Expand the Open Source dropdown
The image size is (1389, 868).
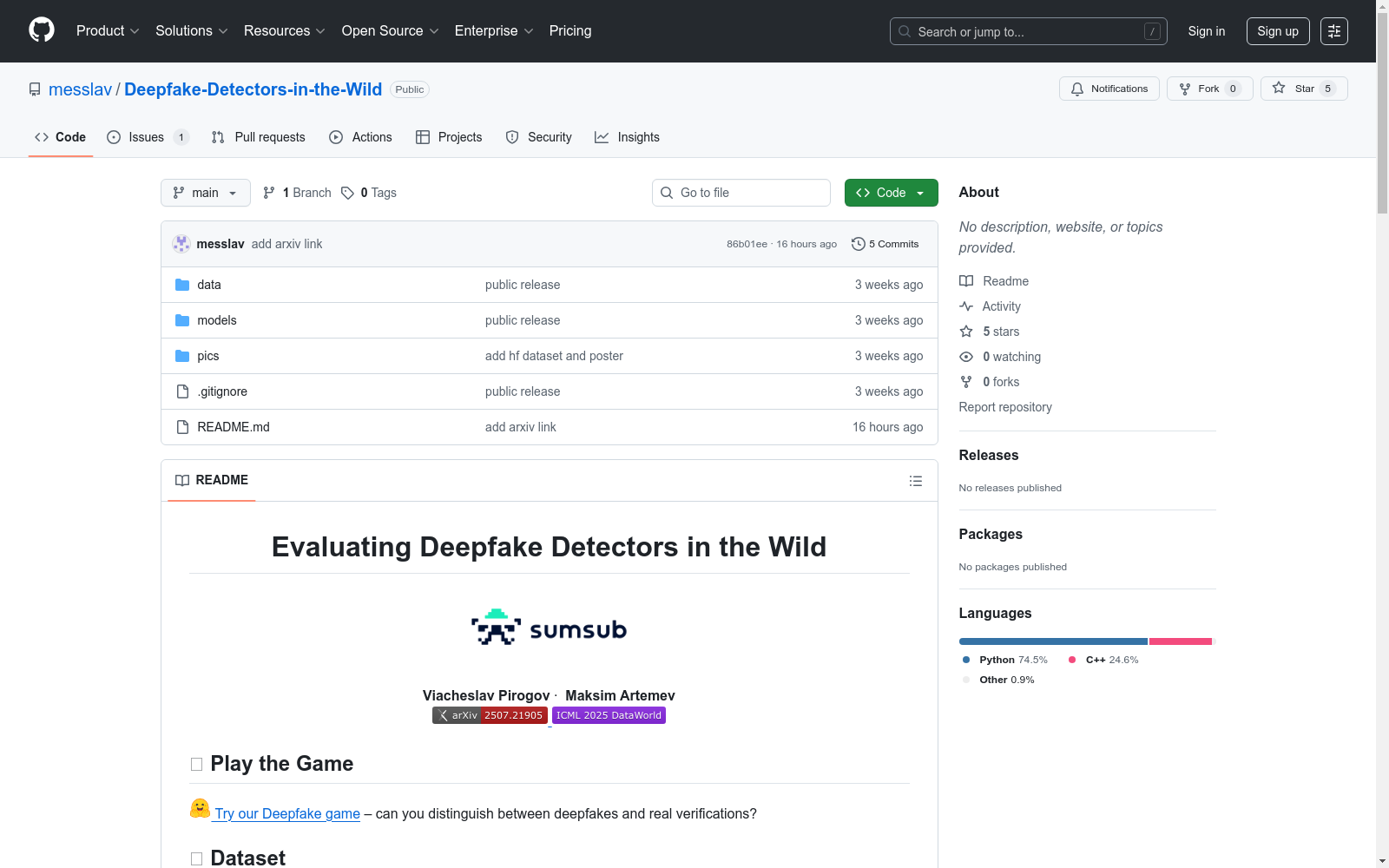pyautogui.click(x=391, y=31)
